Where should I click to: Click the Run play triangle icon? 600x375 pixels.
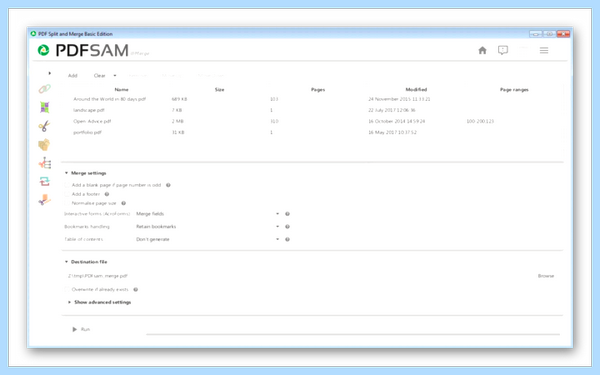click(75, 329)
